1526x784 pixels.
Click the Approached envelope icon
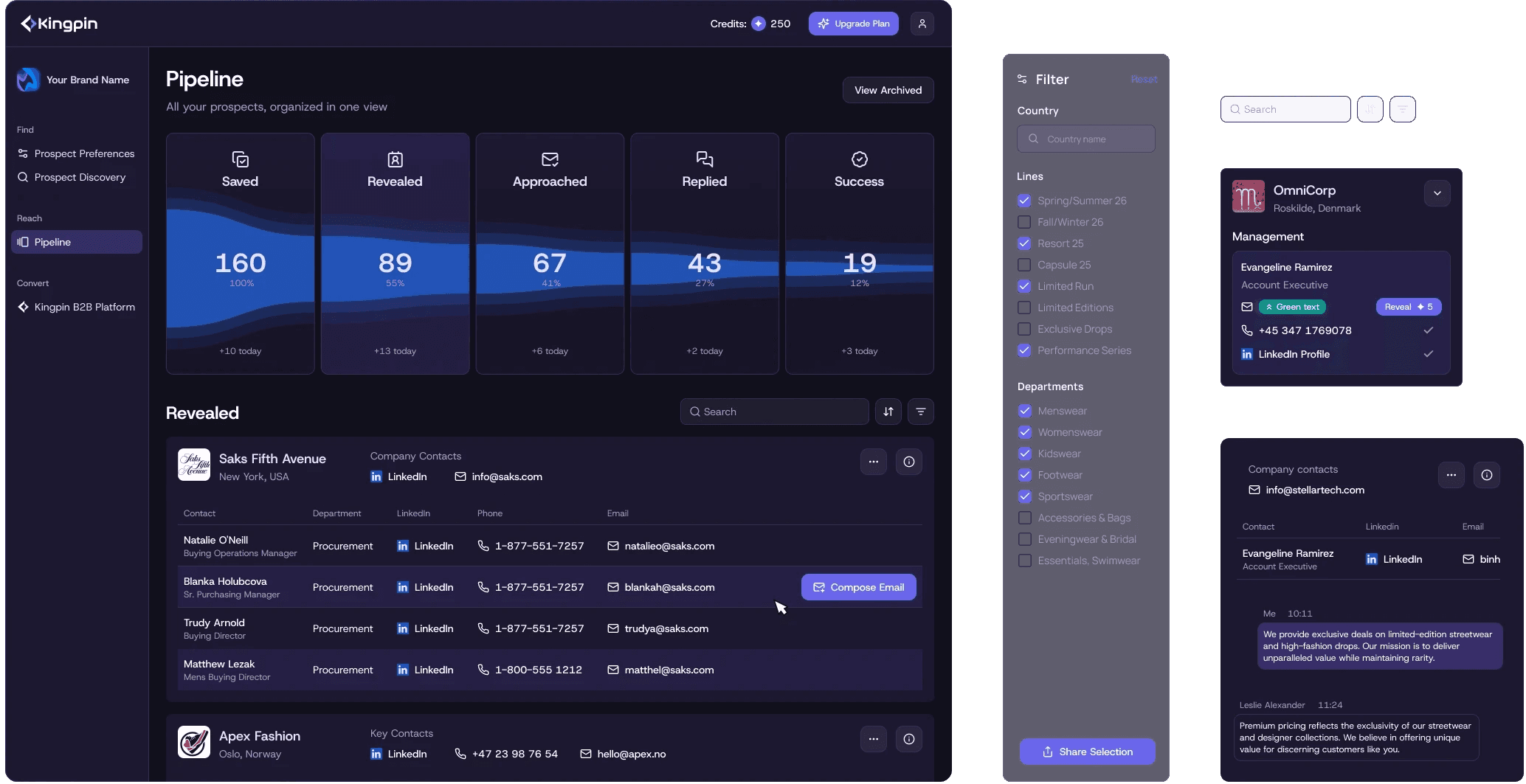tap(550, 159)
